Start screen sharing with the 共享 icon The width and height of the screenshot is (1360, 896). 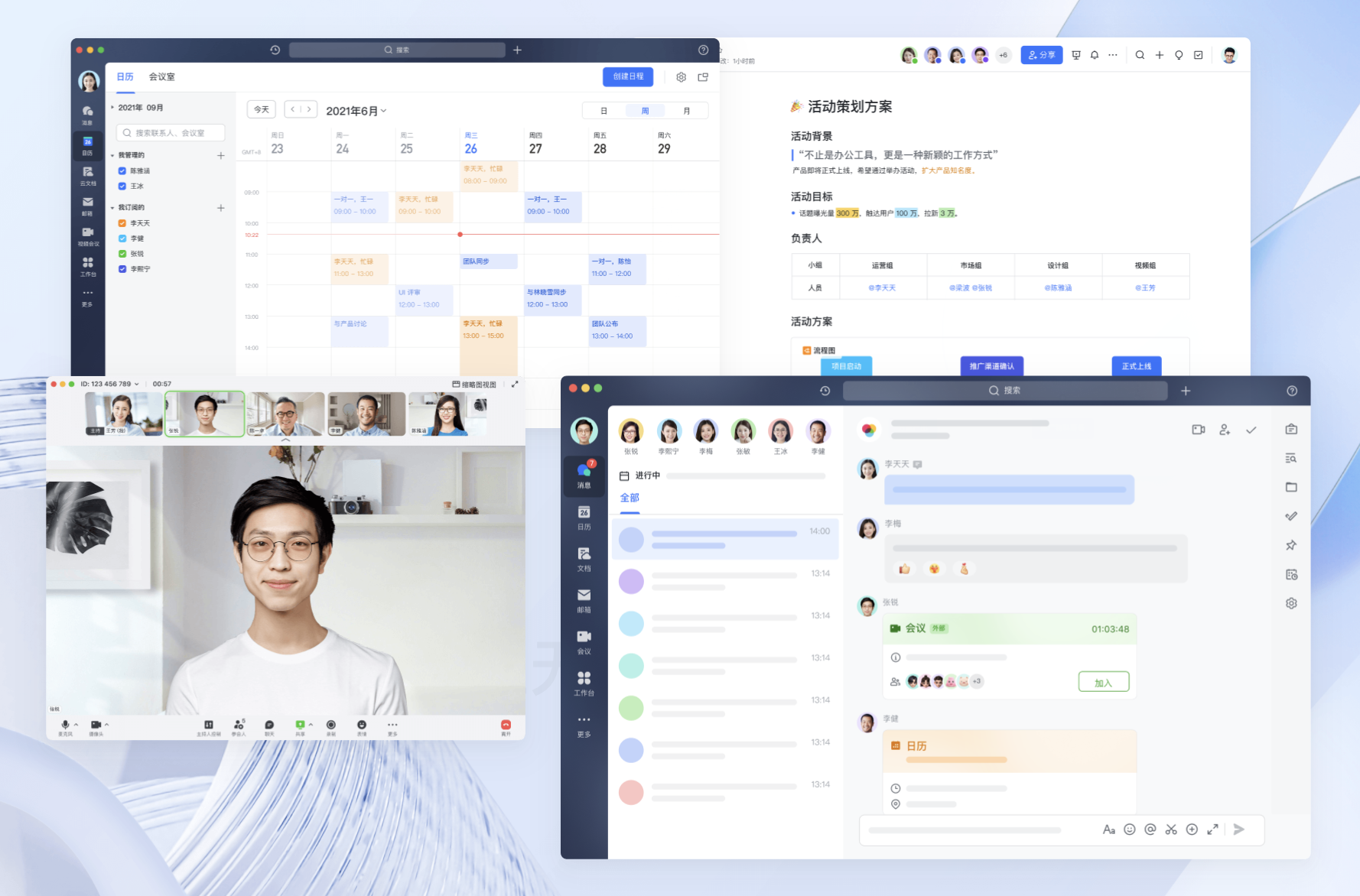300,725
